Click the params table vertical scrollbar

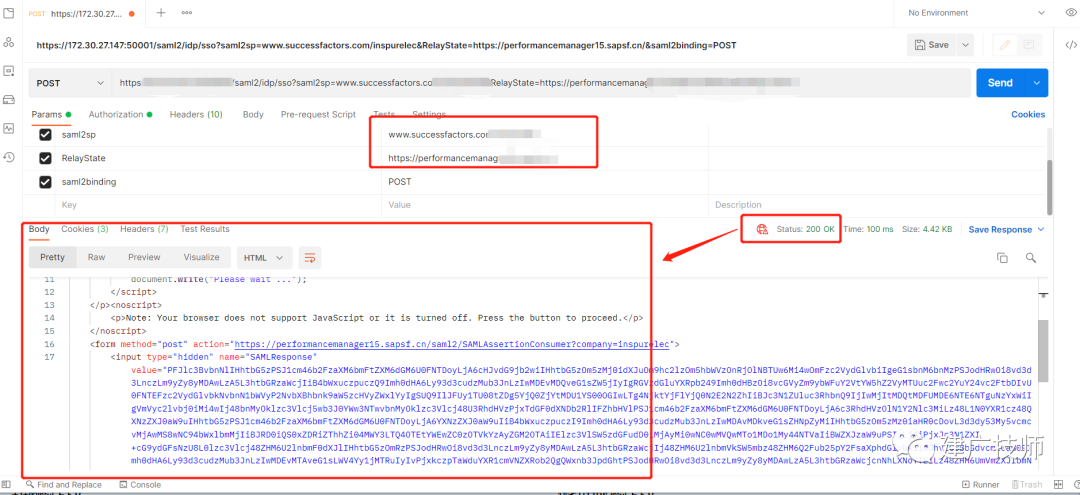[x=1049, y=186]
